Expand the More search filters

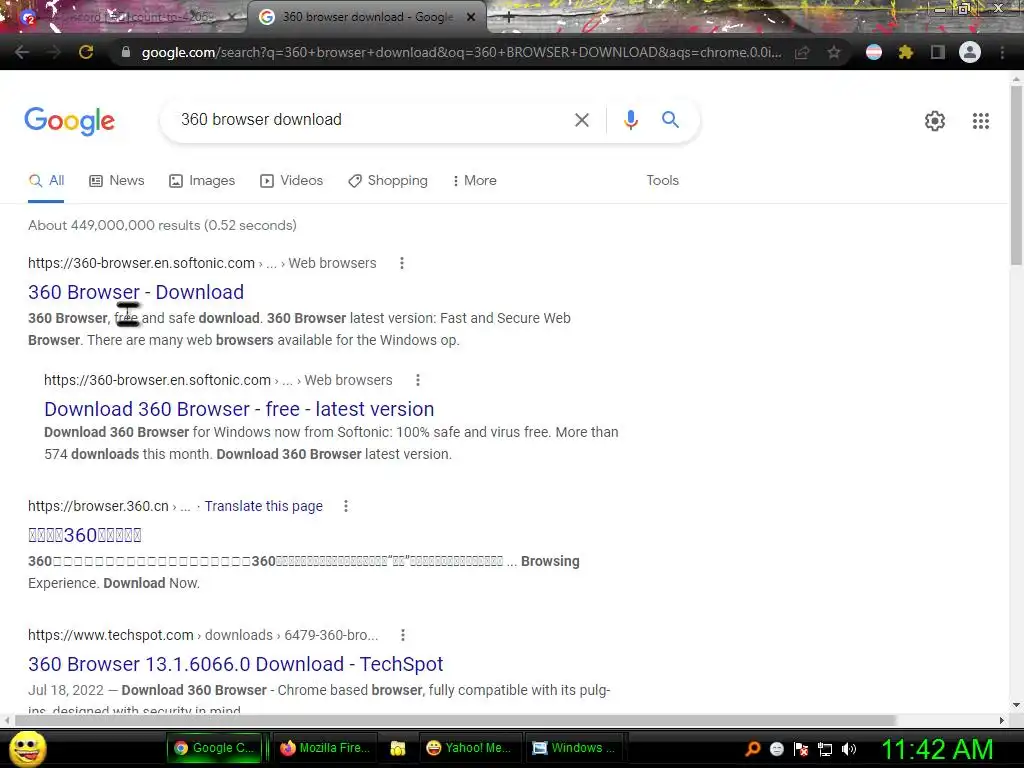475,181
